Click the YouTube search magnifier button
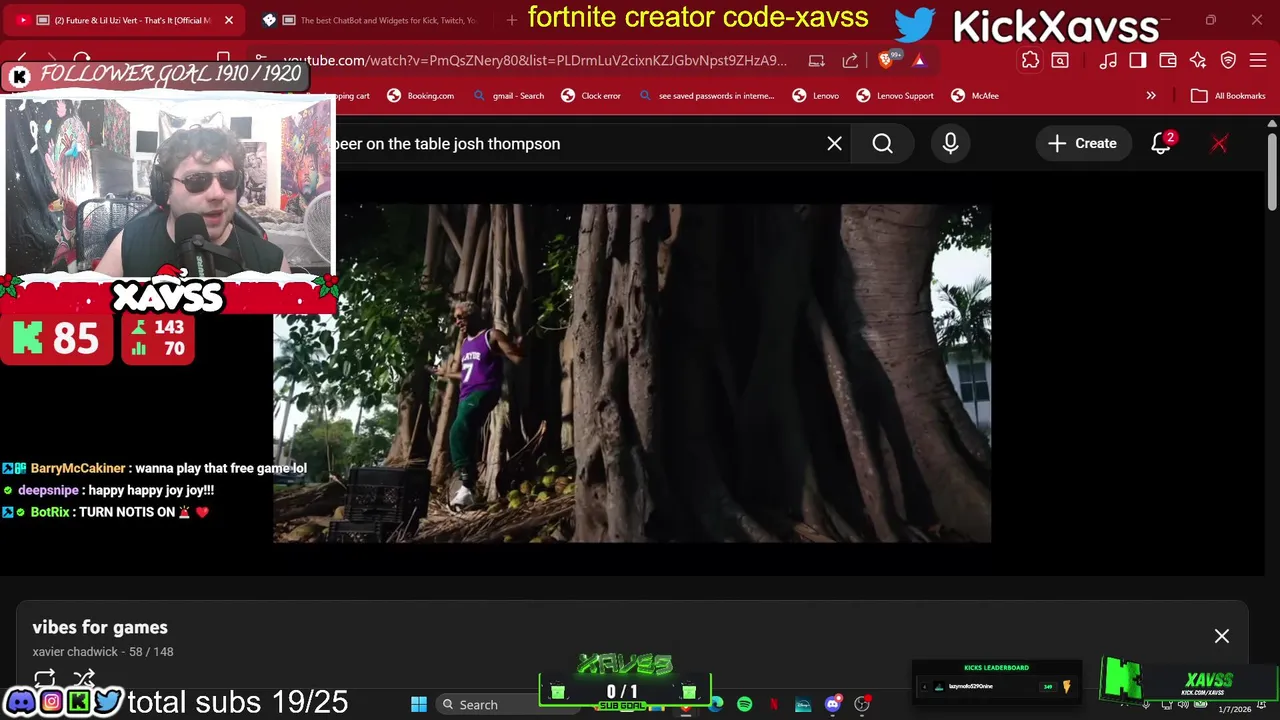 [882, 144]
